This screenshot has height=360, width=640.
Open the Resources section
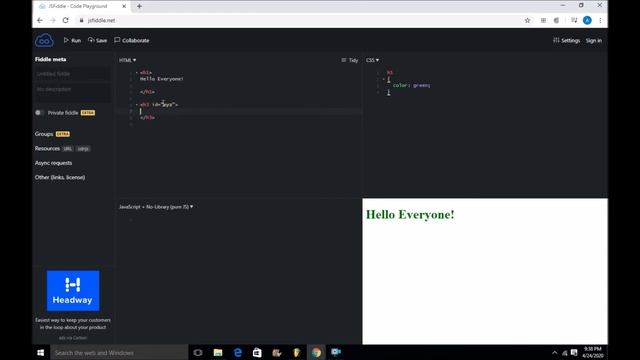(47, 149)
